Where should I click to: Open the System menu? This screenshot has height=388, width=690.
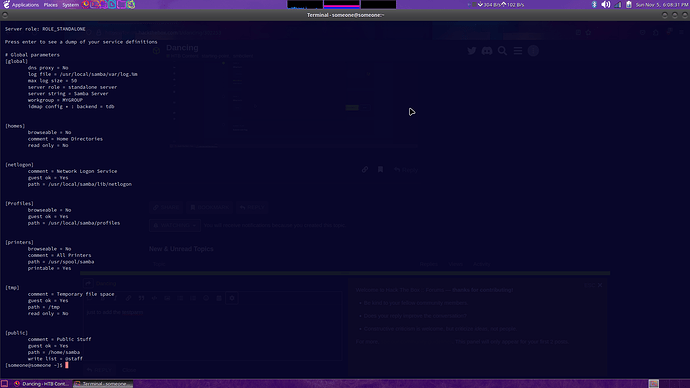tap(70, 5)
